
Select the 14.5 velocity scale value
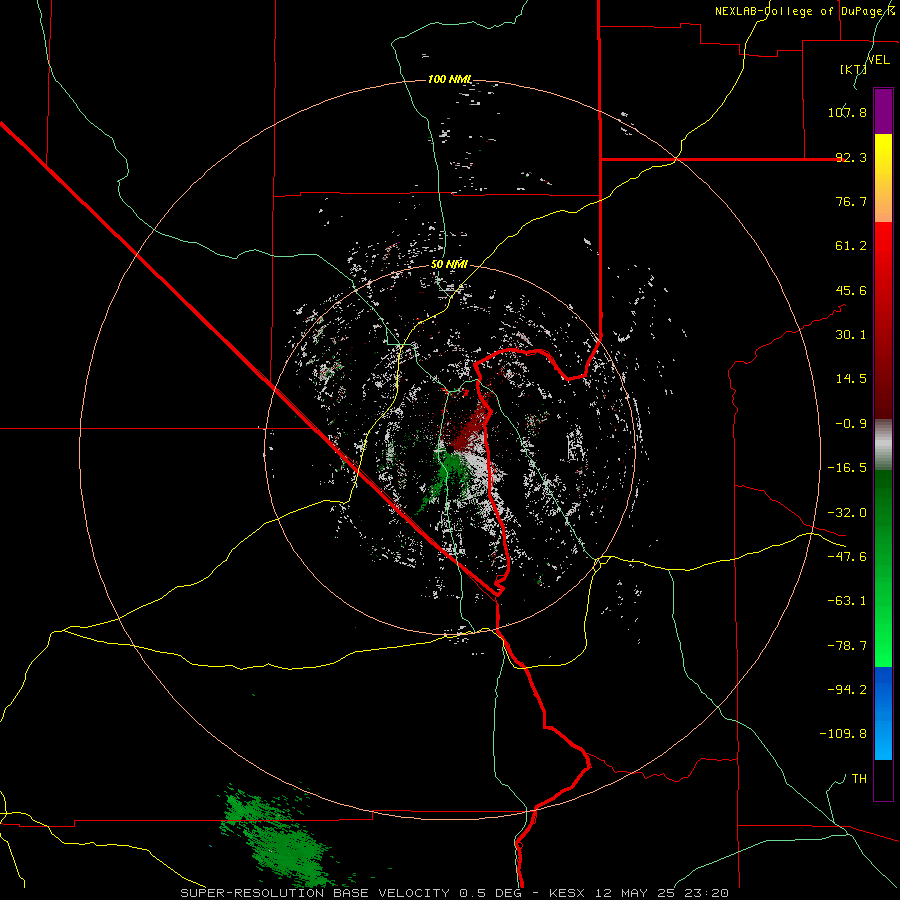pos(851,379)
